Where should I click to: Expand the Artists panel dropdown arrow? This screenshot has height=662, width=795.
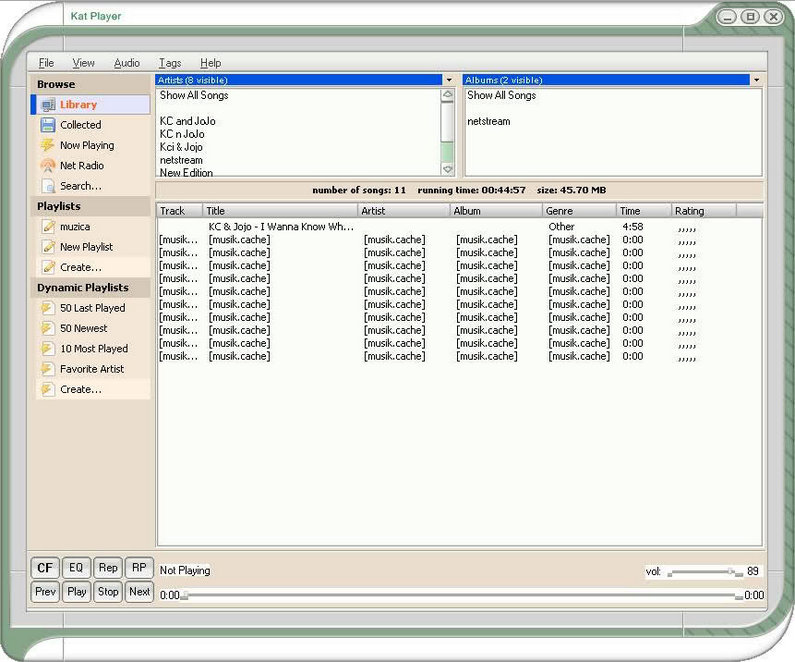pos(449,80)
